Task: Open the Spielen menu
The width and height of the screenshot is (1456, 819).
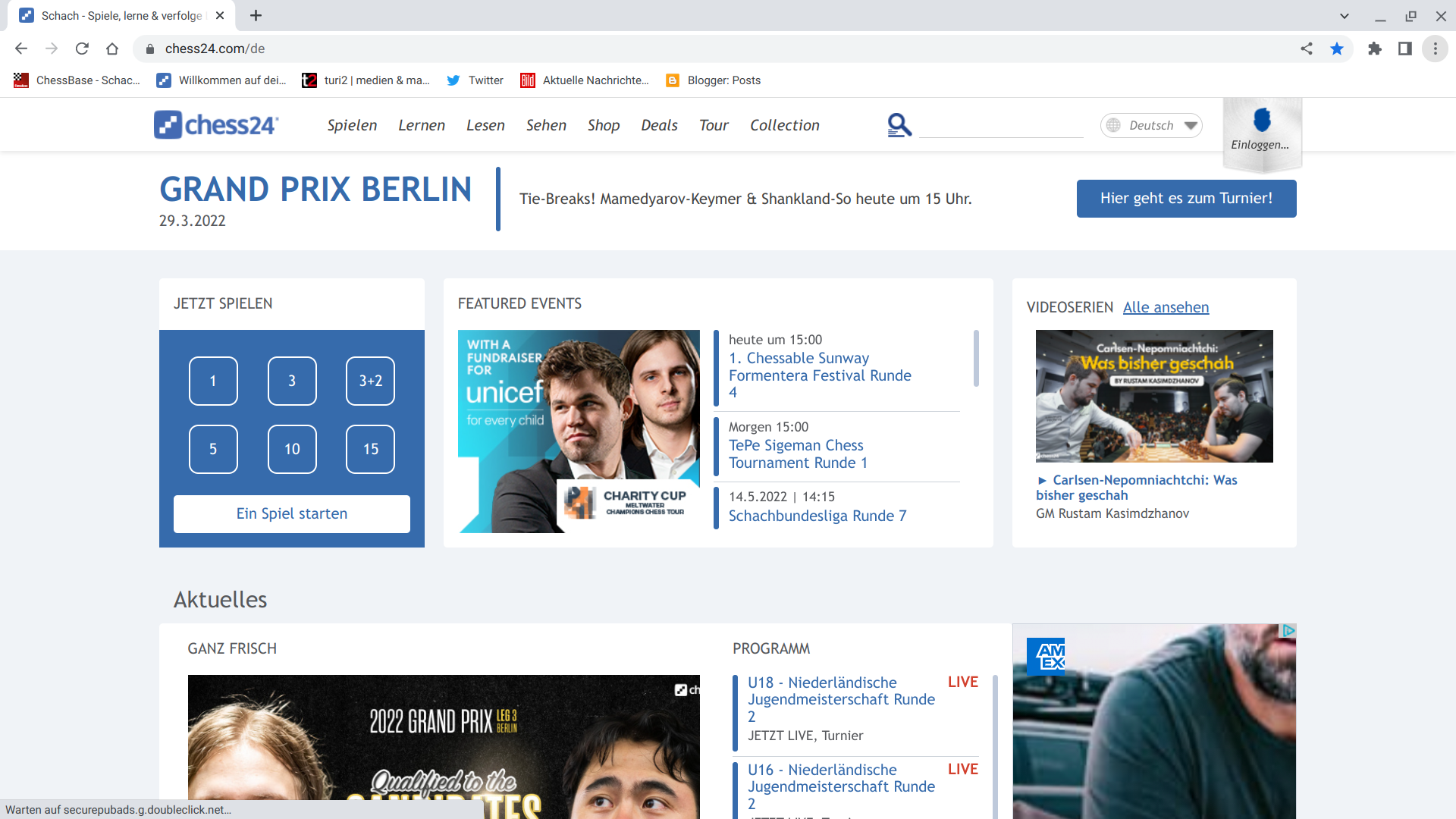Action: coord(352,125)
